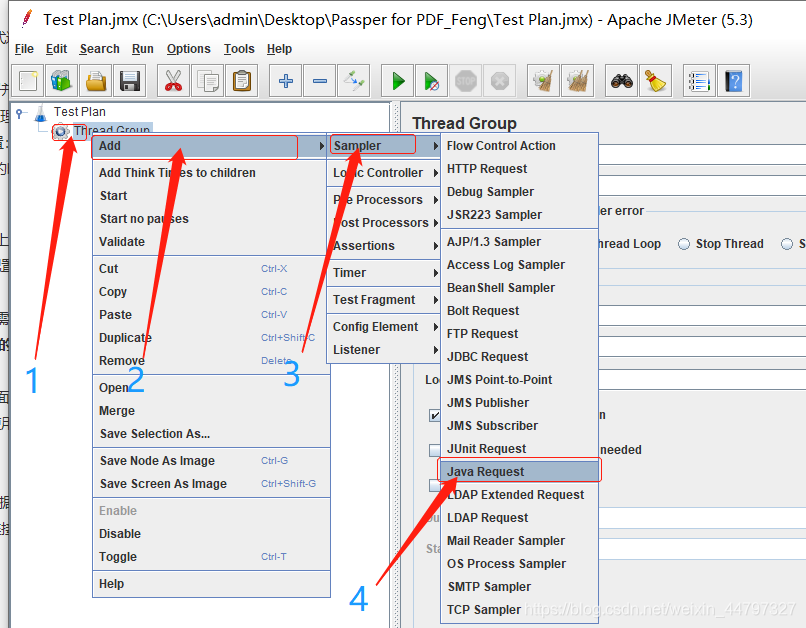Open the Function Helper list icon
806x628 pixels.
[x=699, y=81]
